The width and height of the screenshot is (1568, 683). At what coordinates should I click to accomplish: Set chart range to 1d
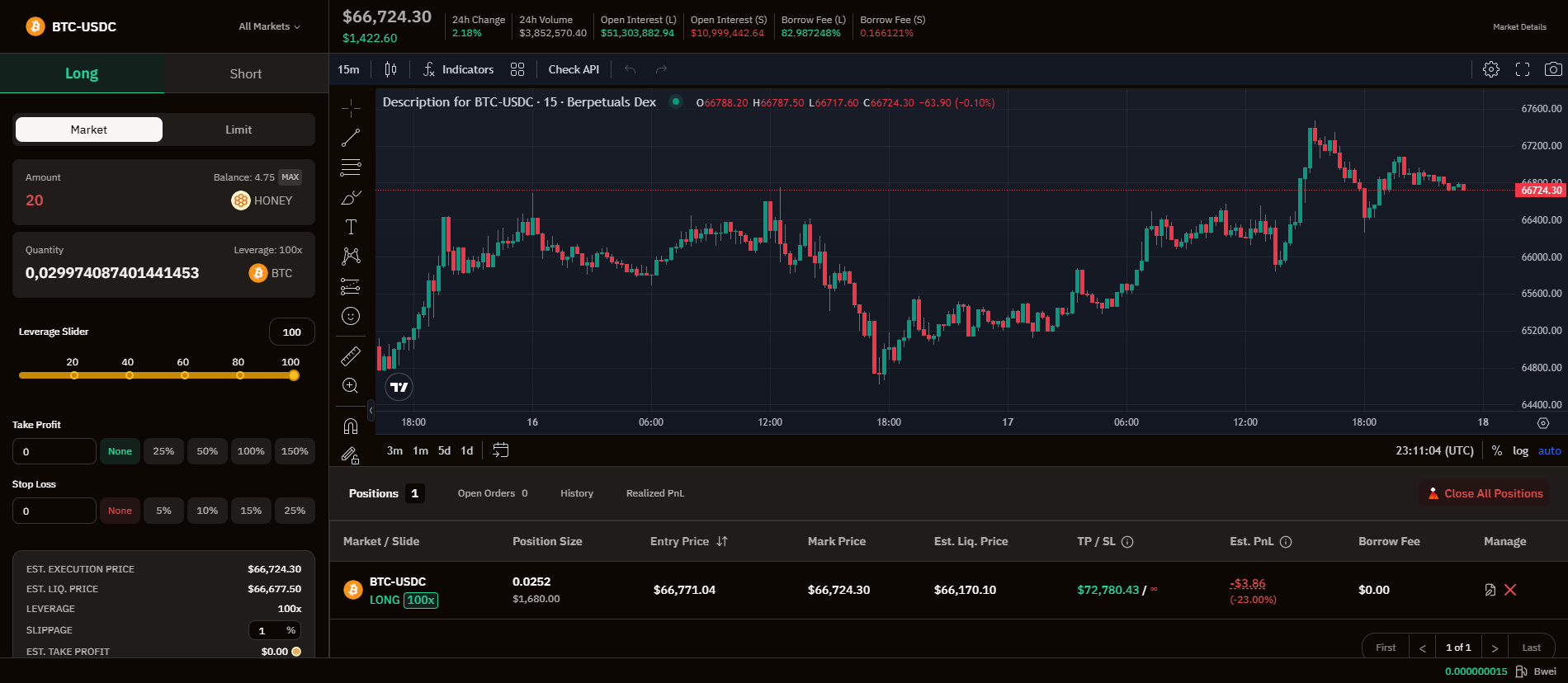pyautogui.click(x=467, y=450)
